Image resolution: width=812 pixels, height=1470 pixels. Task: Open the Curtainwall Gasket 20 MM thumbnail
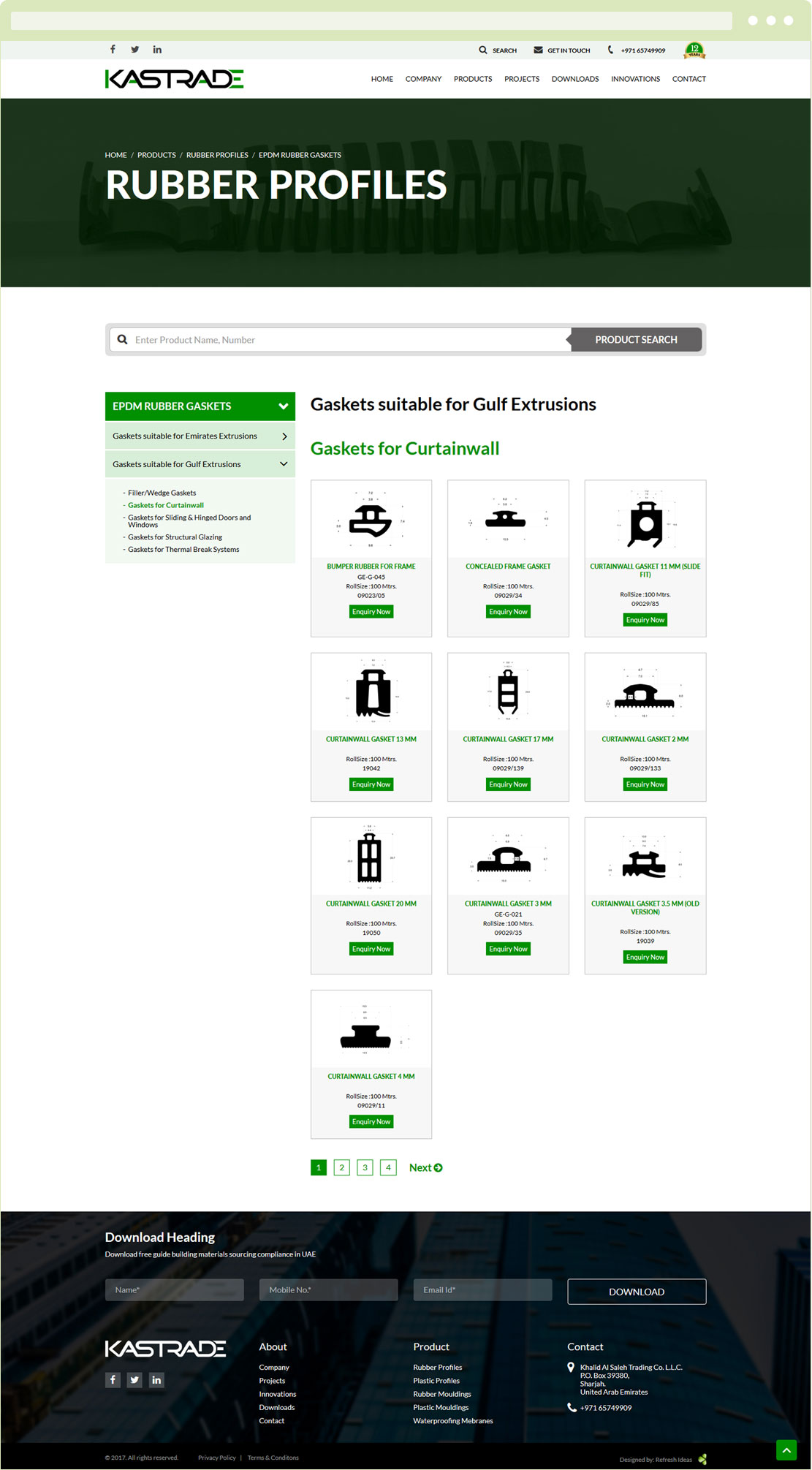coord(371,857)
